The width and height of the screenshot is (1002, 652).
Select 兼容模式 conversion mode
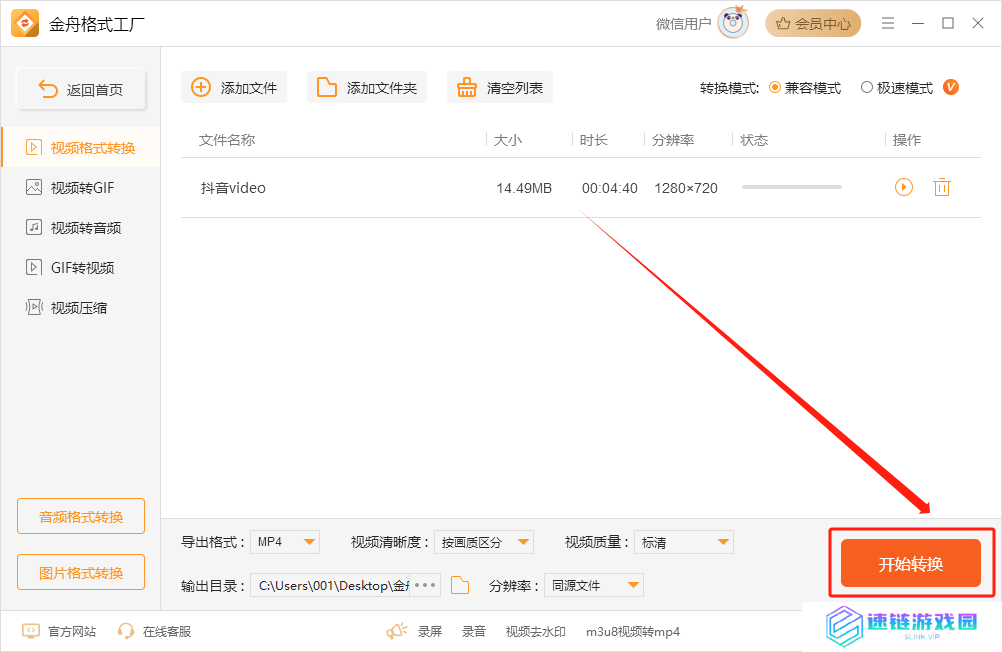805,88
